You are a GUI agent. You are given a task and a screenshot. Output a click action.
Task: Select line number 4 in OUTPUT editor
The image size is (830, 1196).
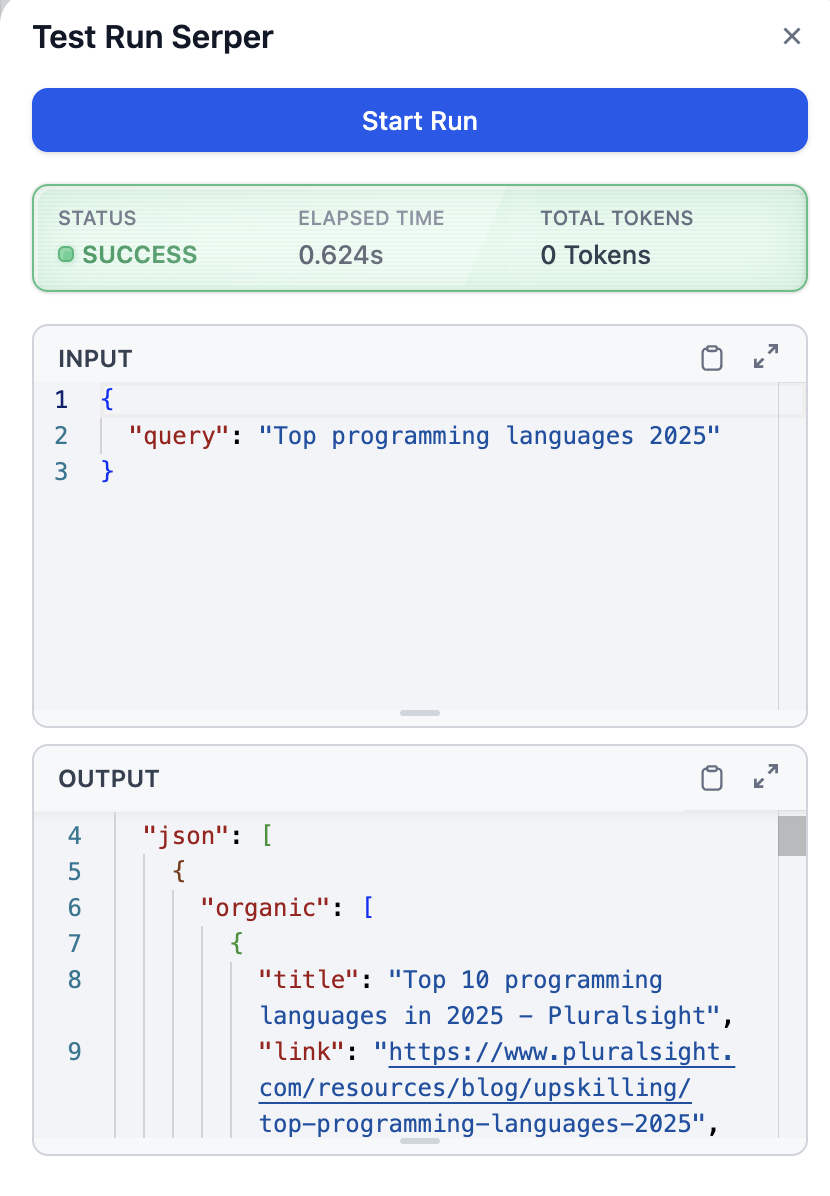[75, 835]
